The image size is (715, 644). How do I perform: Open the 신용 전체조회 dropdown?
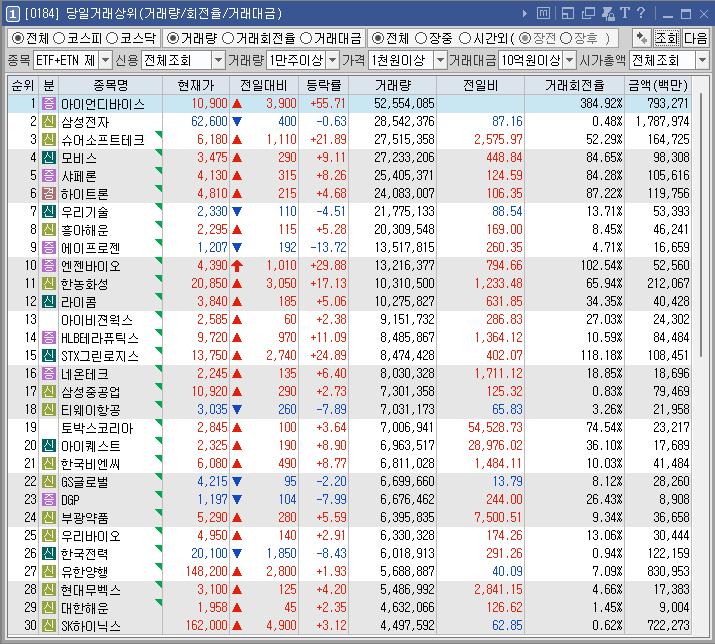click(218, 60)
